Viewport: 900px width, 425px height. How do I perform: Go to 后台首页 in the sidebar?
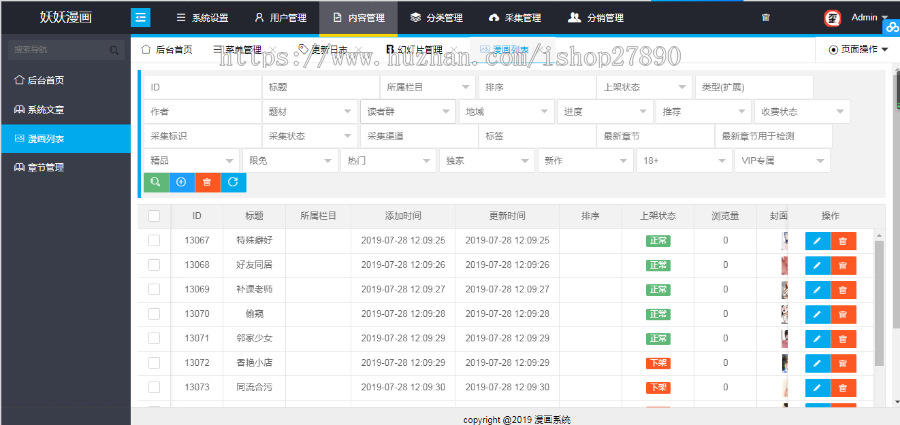pyautogui.click(x=65, y=80)
